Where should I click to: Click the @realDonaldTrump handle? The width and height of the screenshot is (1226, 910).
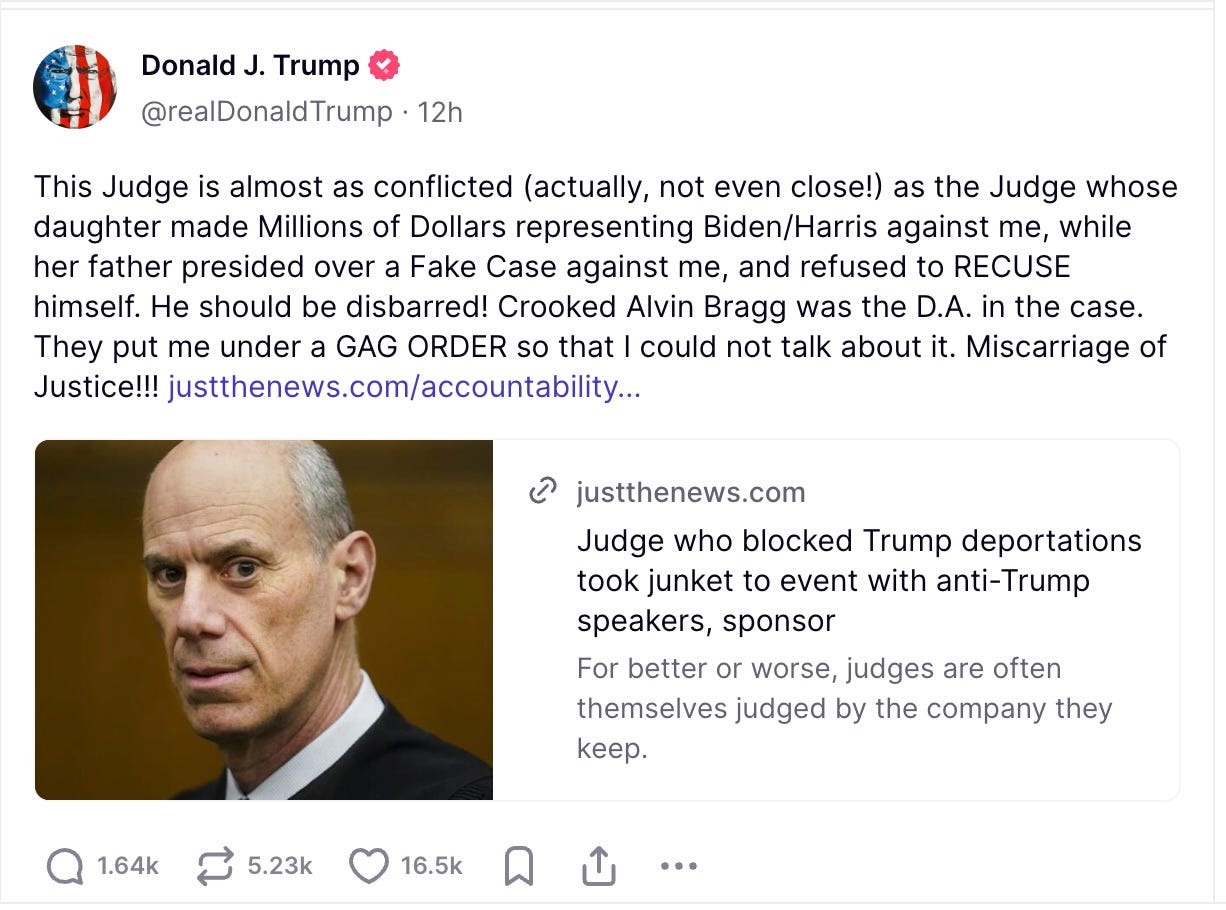click(x=268, y=112)
